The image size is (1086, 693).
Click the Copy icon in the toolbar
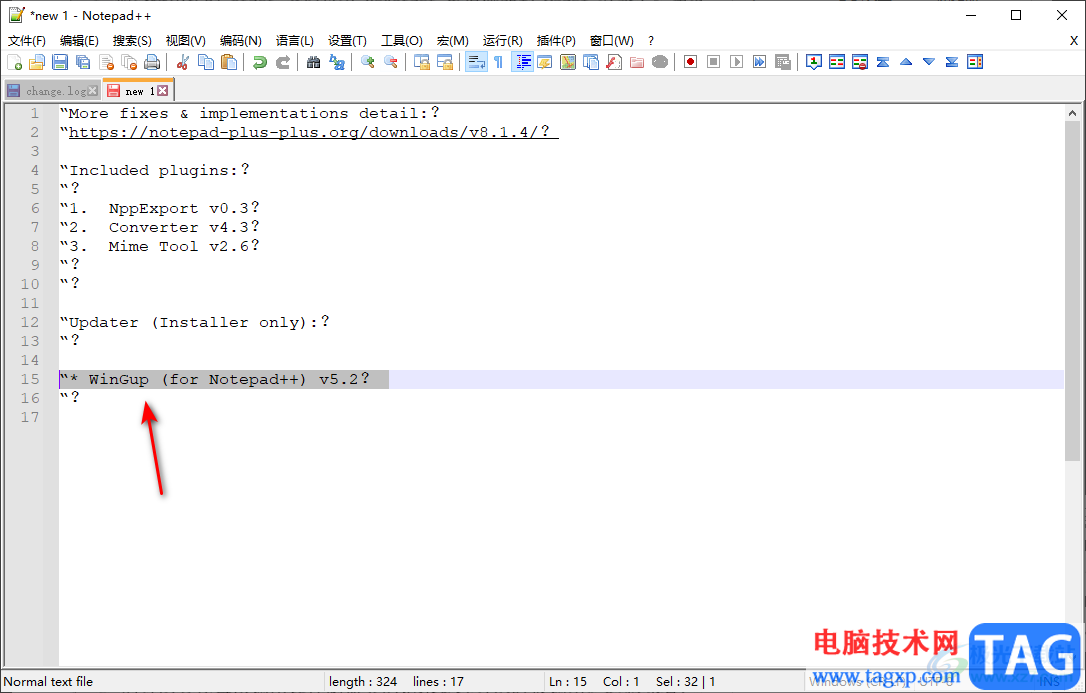click(206, 62)
